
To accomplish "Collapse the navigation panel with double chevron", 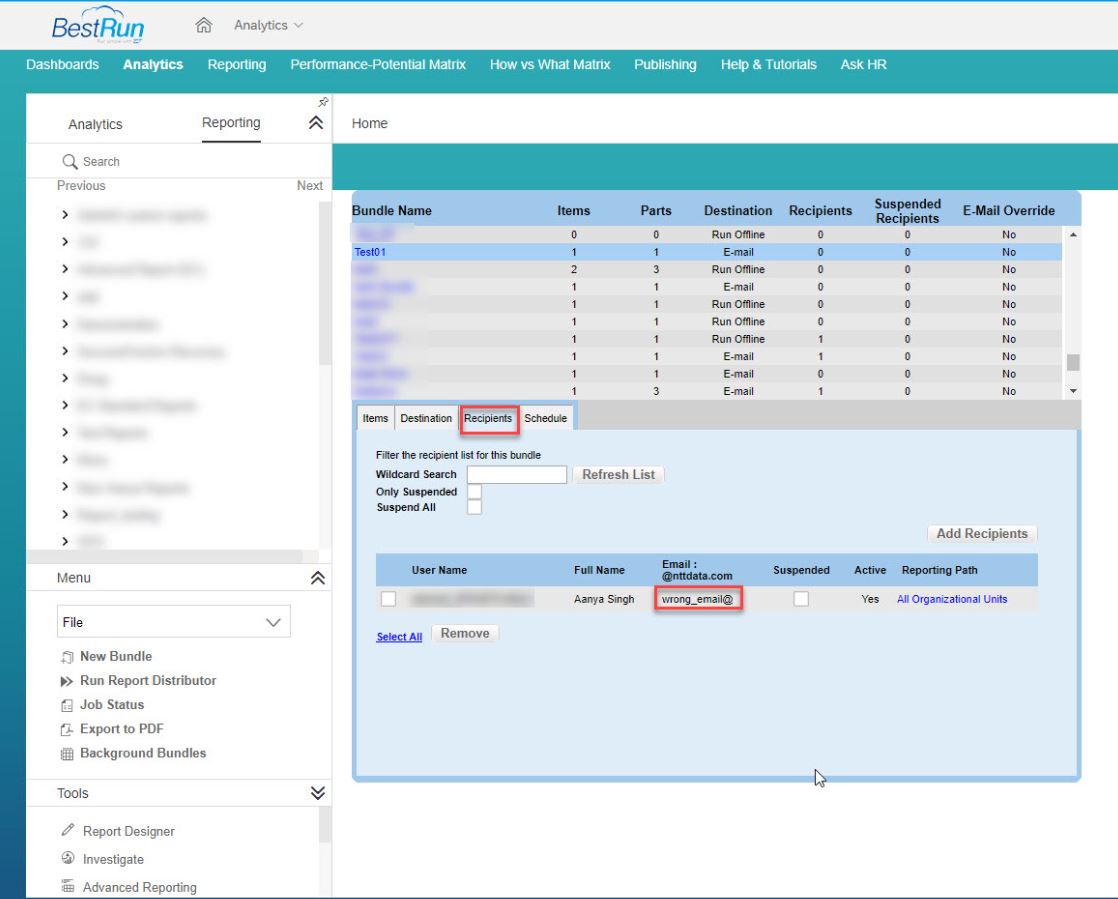I will point(316,123).
